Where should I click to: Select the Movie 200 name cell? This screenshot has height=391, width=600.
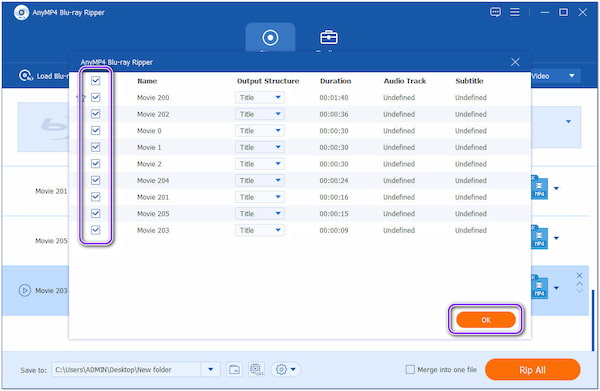[153, 98]
